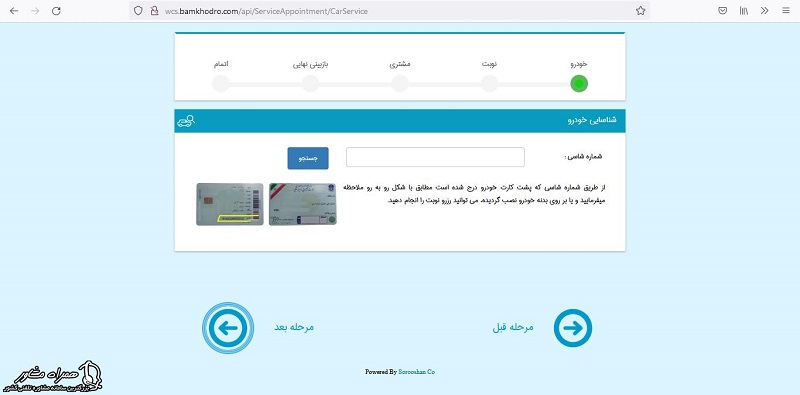The width and height of the screenshot is (800, 395).
Task: Click the browser back arrow
Action: tap(14, 11)
